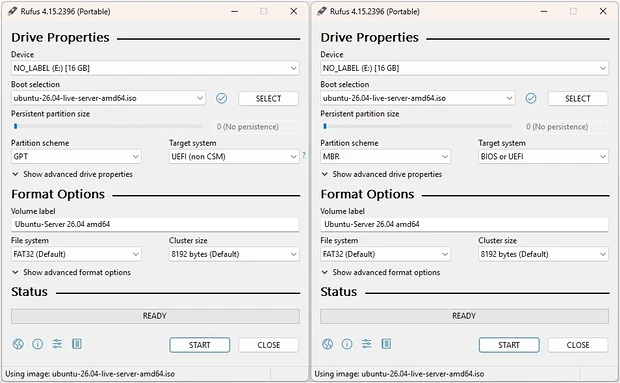This screenshot has width=620, height=383.
Task: Open About info icon in left Rufus window
Action: coord(38,344)
